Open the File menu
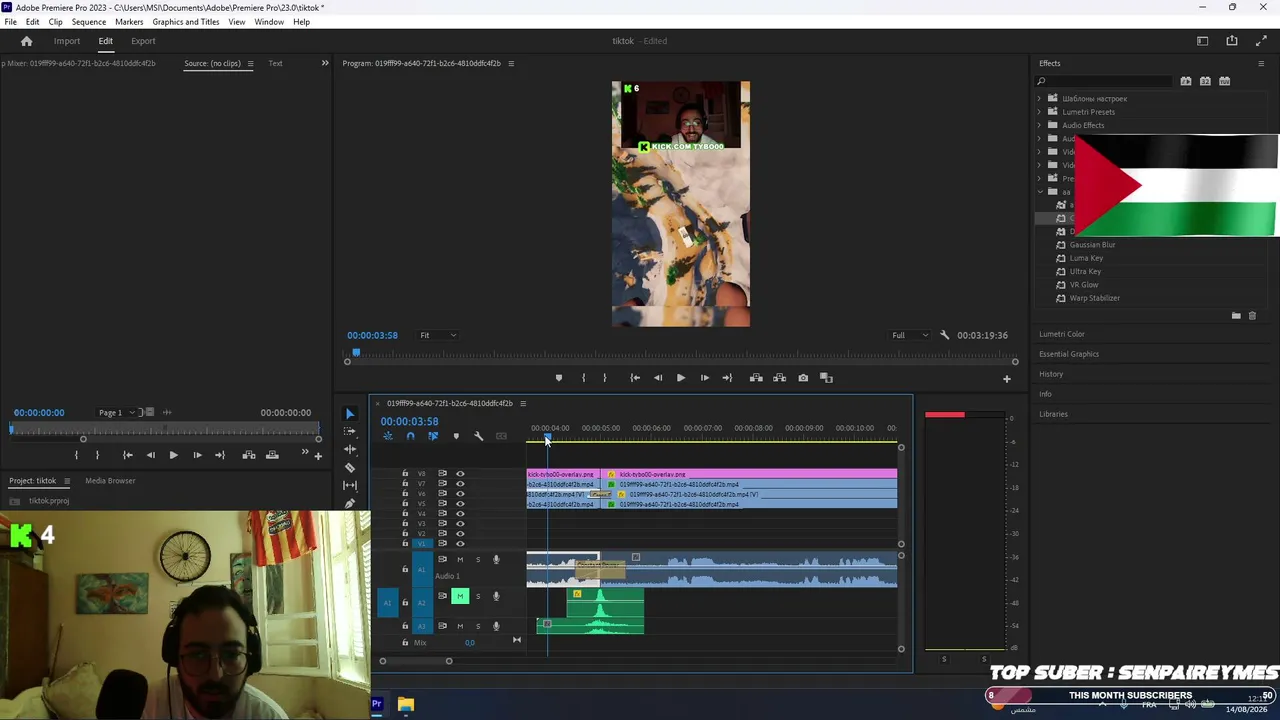Image resolution: width=1280 pixels, height=720 pixels. [10, 22]
